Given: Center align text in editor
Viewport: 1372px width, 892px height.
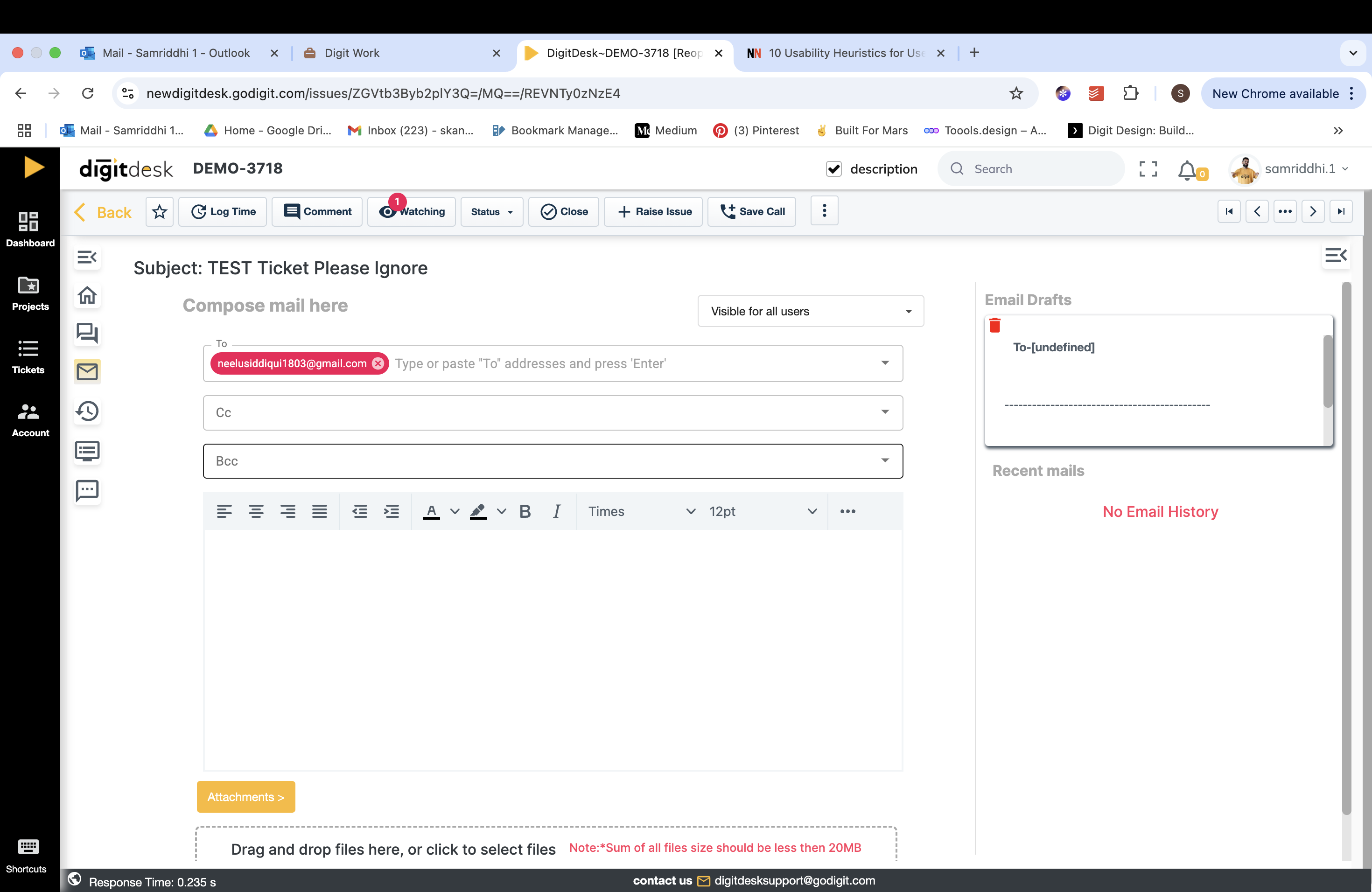Looking at the screenshot, I should 256,511.
